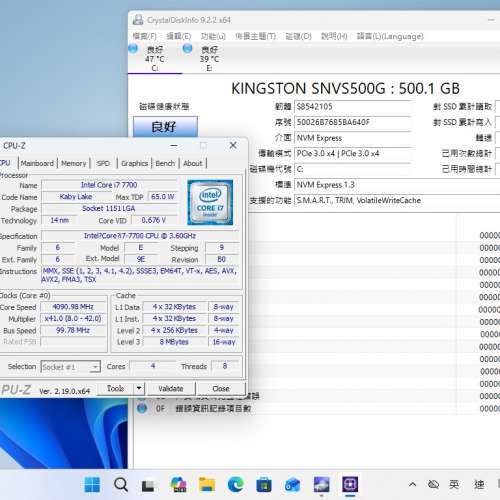Show hidden tray icons chevron
This screenshot has height=500, width=500.
pos(412,484)
